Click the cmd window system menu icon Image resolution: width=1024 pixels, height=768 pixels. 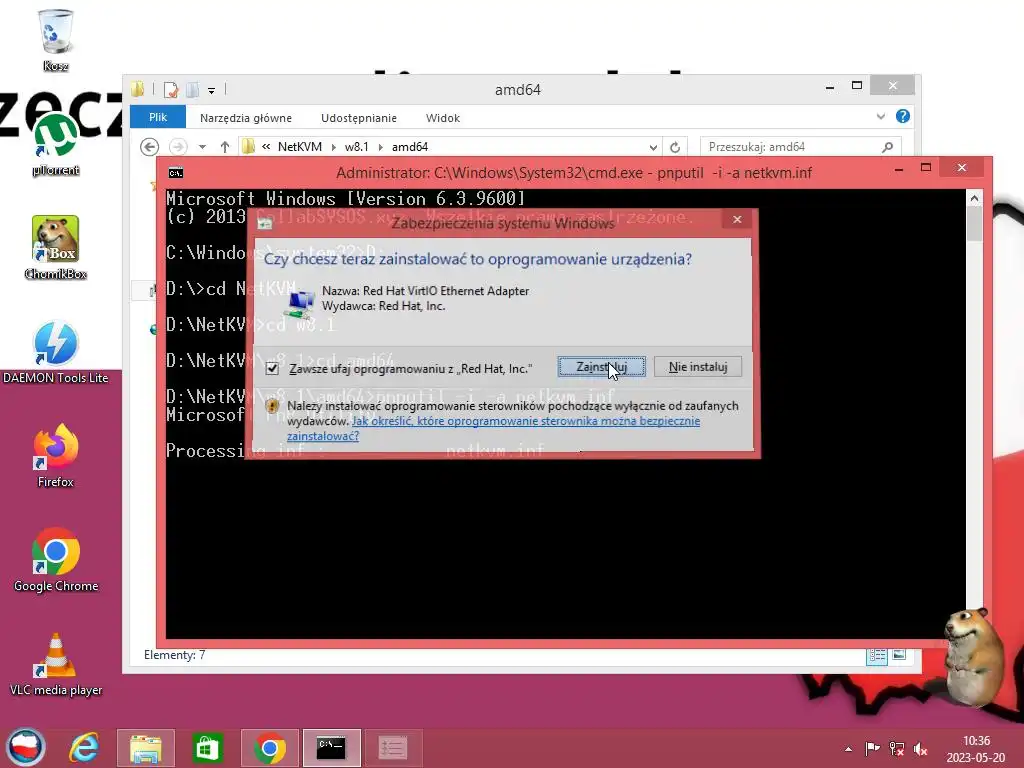pyautogui.click(x=176, y=173)
